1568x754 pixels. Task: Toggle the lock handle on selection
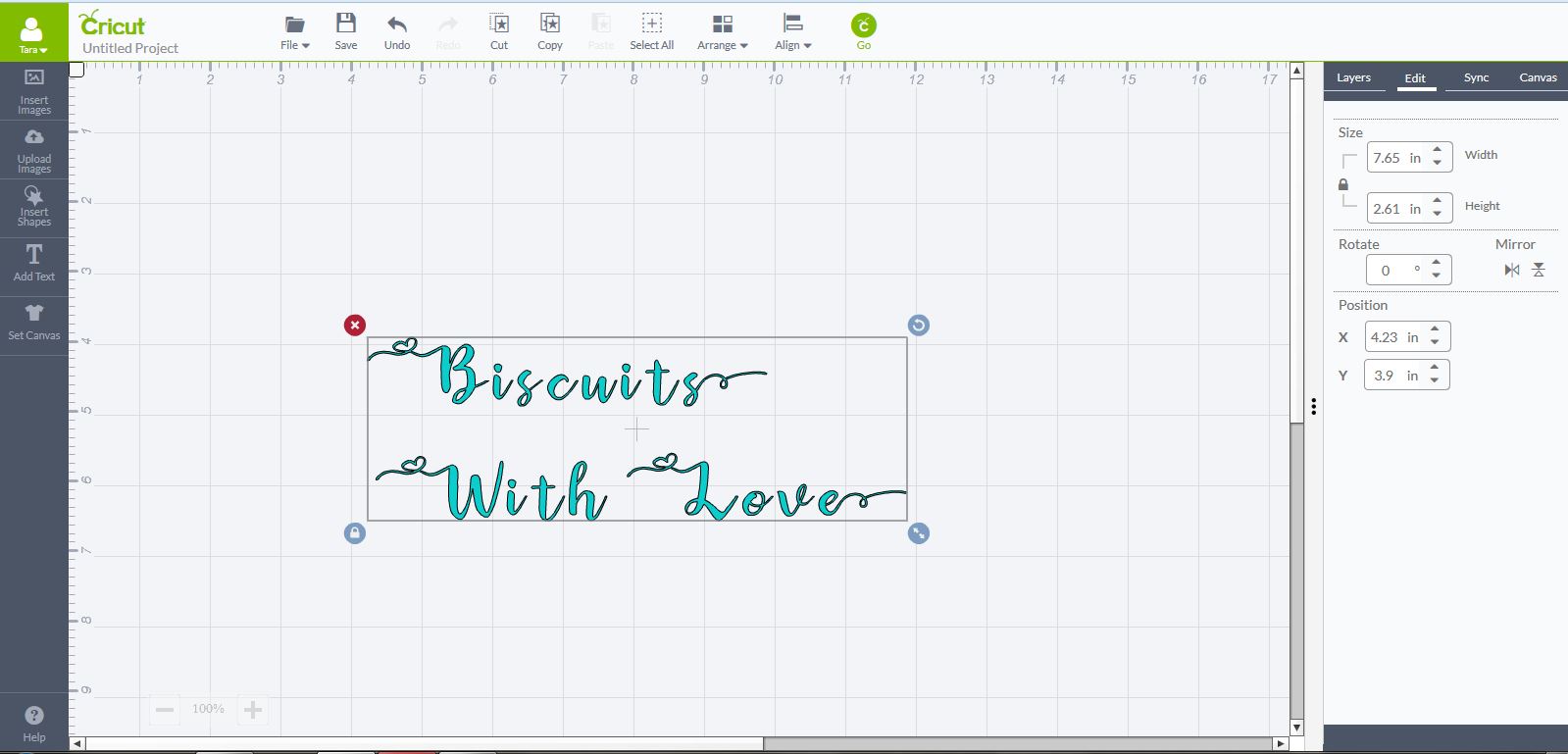(x=355, y=532)
